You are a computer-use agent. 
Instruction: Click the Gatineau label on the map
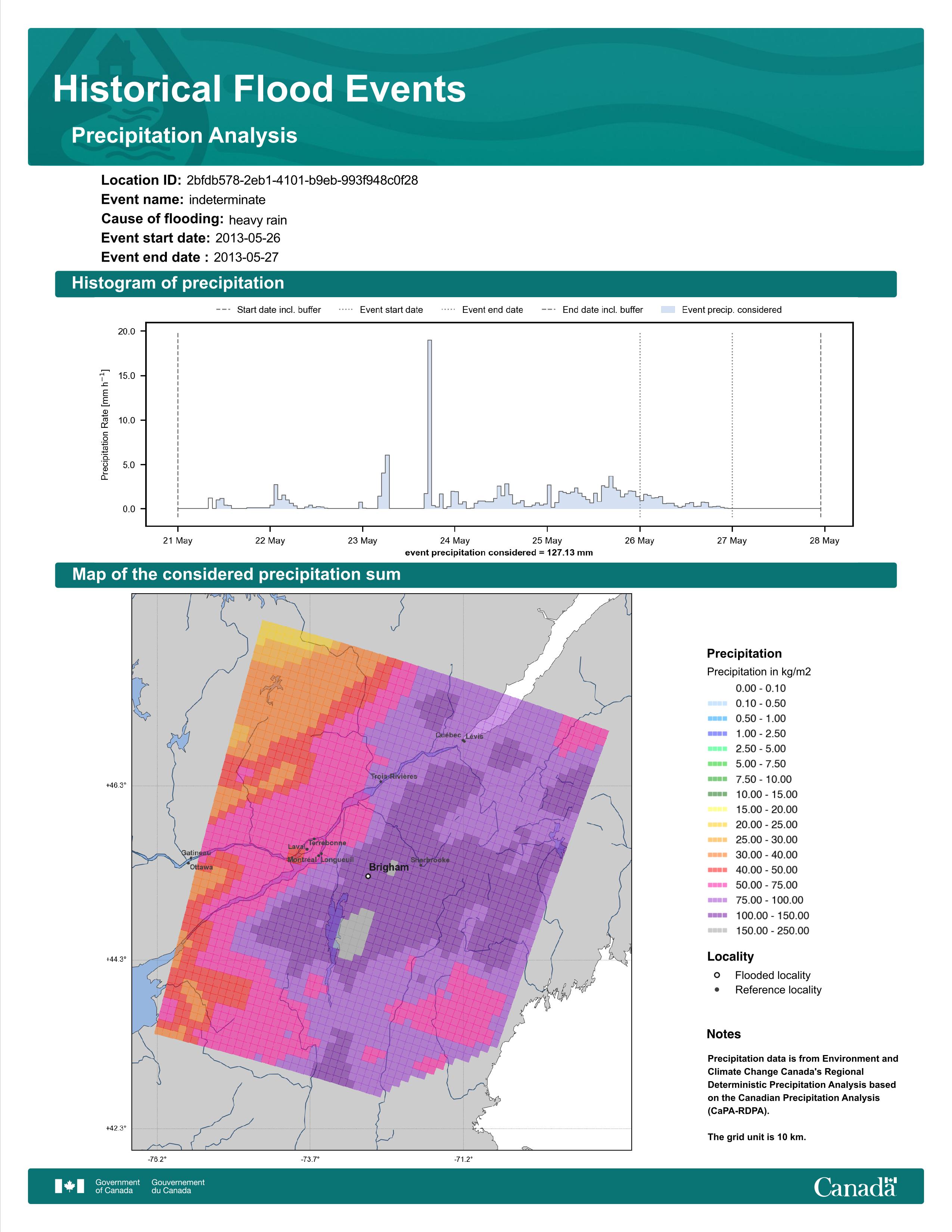(x=196, y=853)
